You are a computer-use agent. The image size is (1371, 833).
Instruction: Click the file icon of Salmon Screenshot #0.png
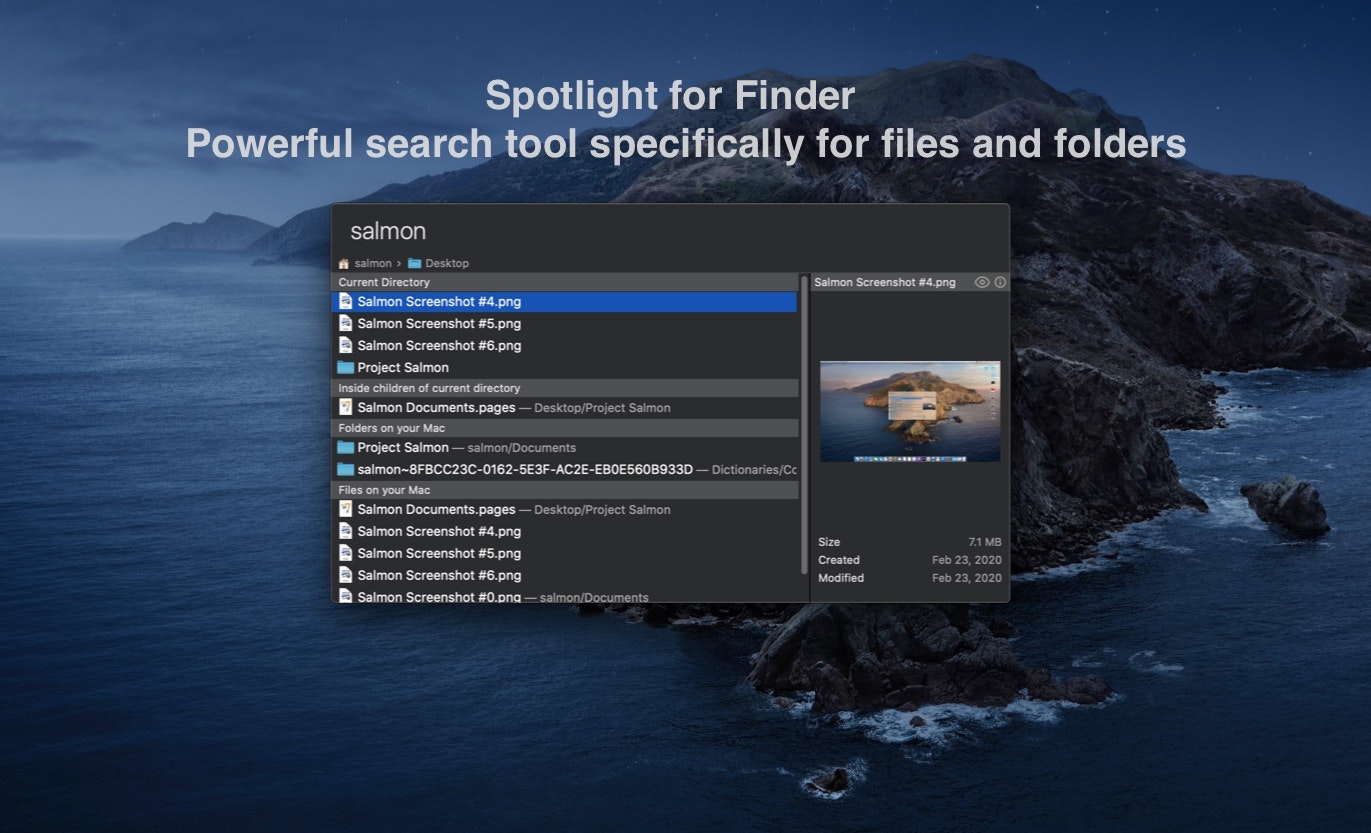(x=346, y=597)
